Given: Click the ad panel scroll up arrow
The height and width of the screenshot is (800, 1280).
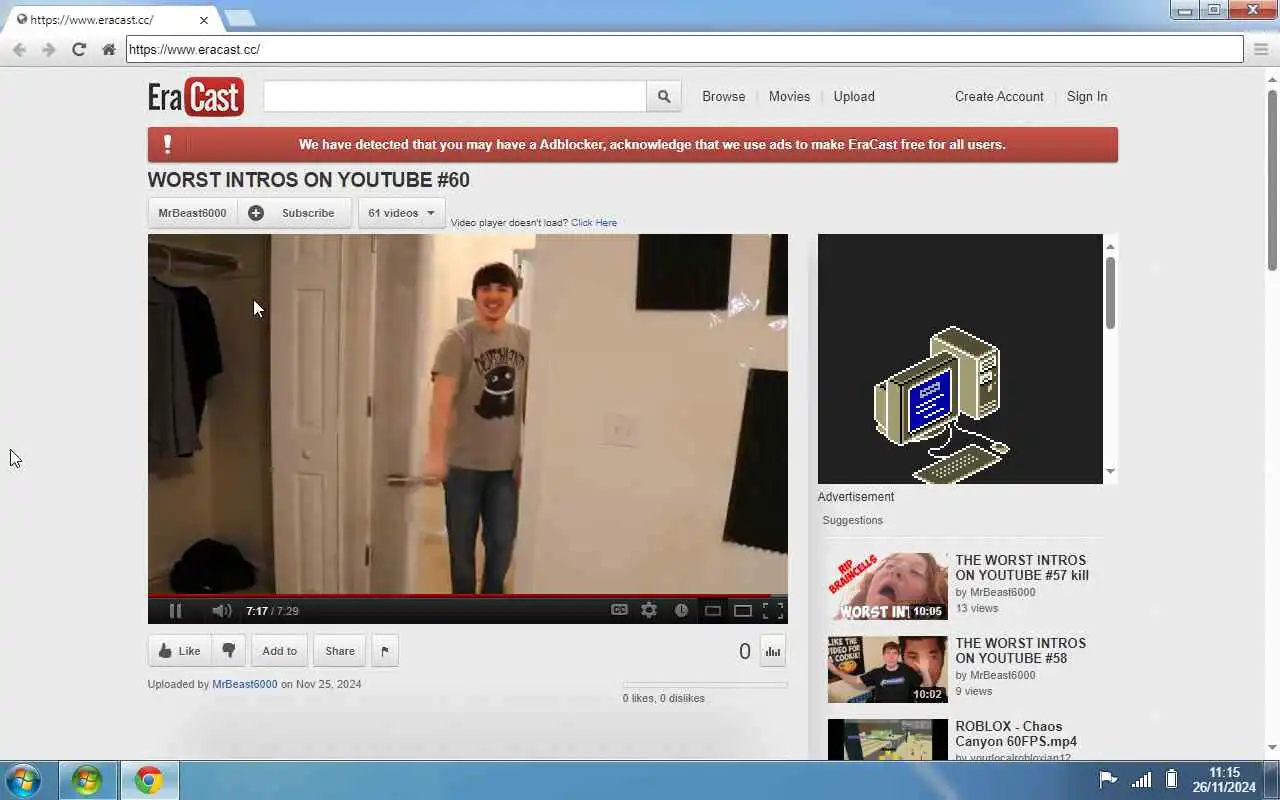Looking at the screenshot, I should coord(1110,245).
